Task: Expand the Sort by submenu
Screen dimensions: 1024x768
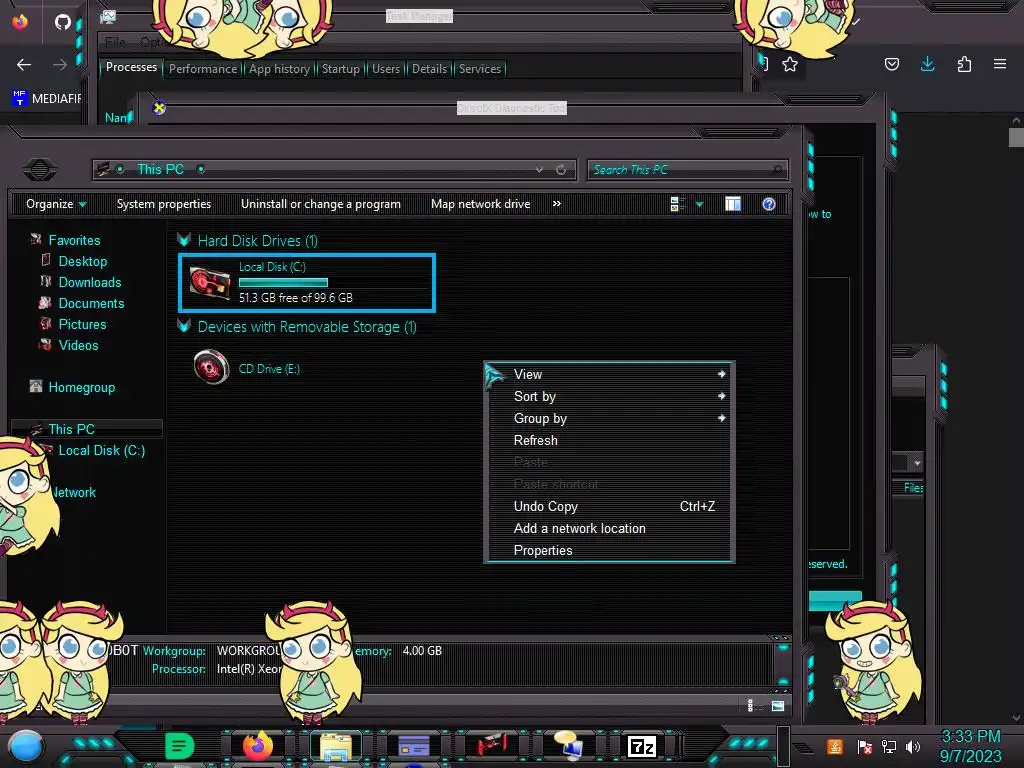Action: (609, 396)
